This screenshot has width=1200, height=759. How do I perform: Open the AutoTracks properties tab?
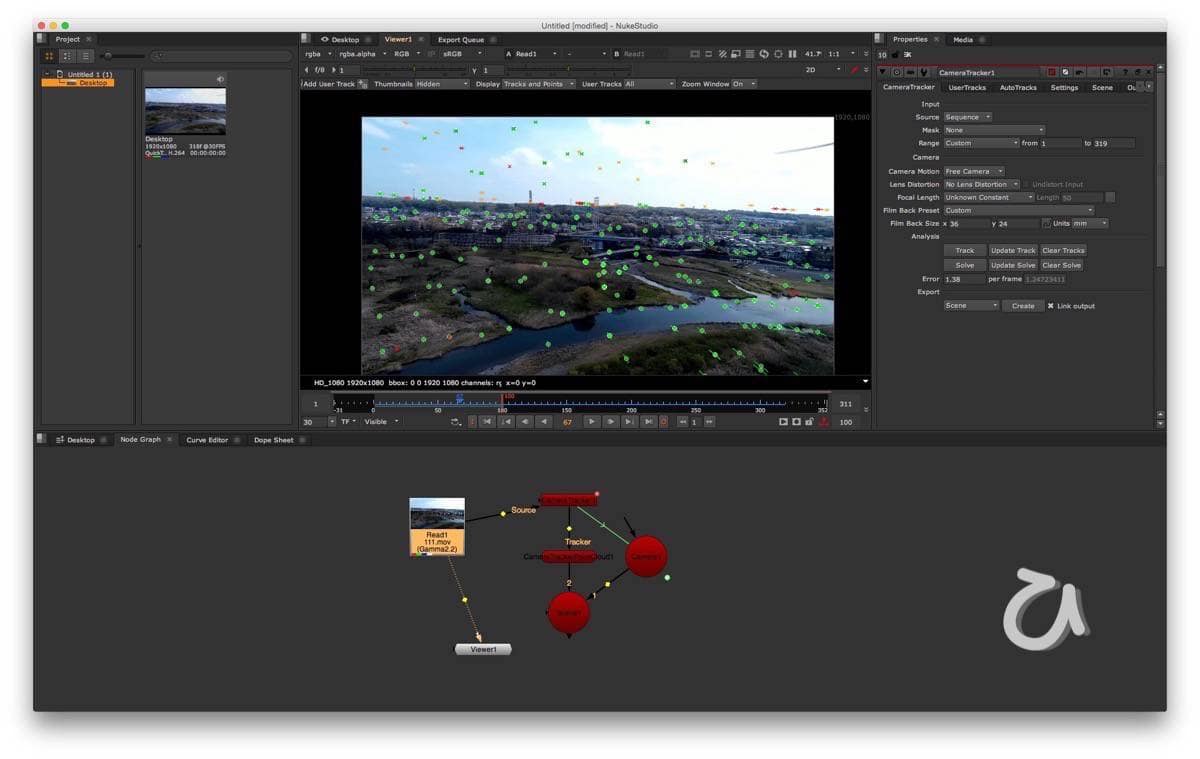[x=1018, y=88]
